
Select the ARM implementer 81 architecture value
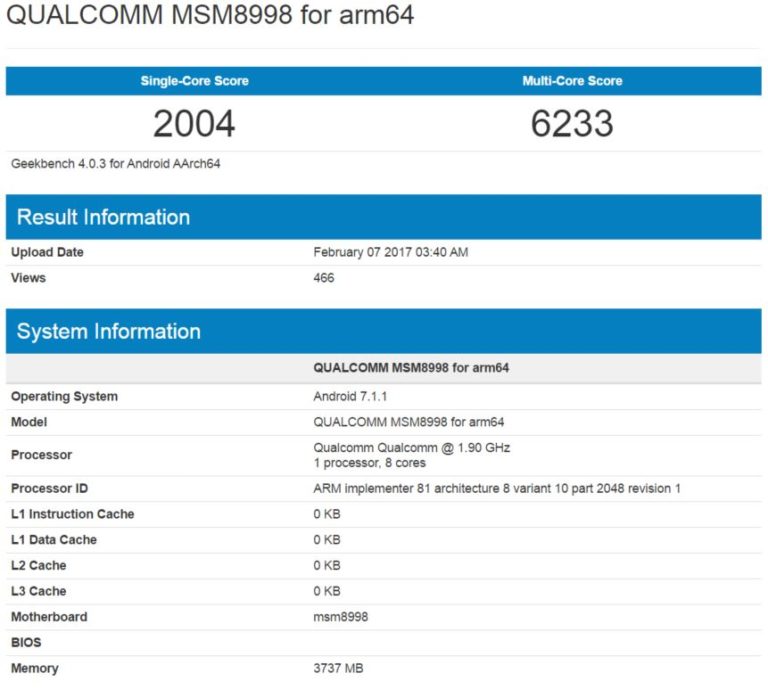pyautogui.click(x=497, y=488)
